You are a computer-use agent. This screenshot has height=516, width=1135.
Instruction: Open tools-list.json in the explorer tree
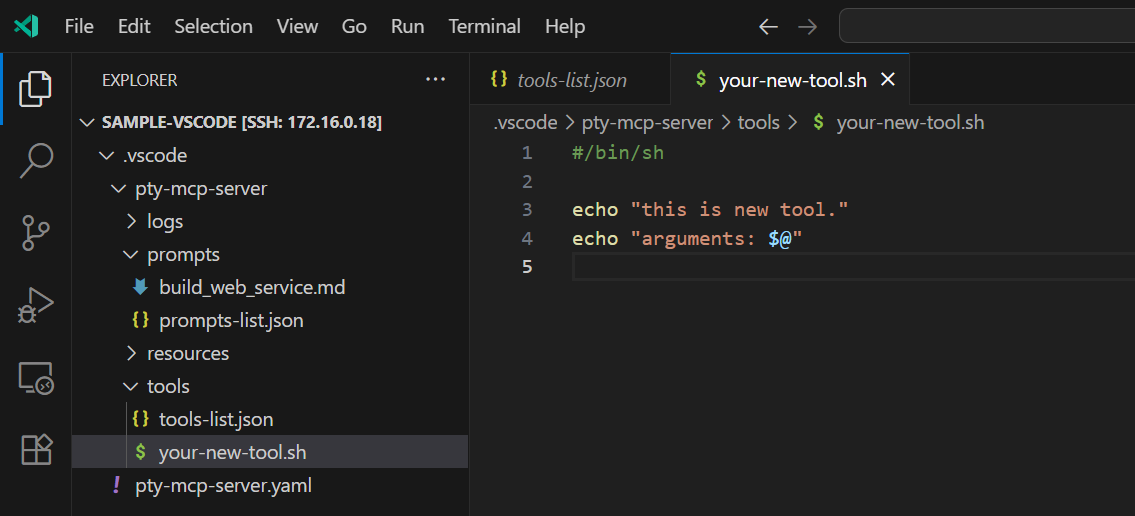pos(270,419)
